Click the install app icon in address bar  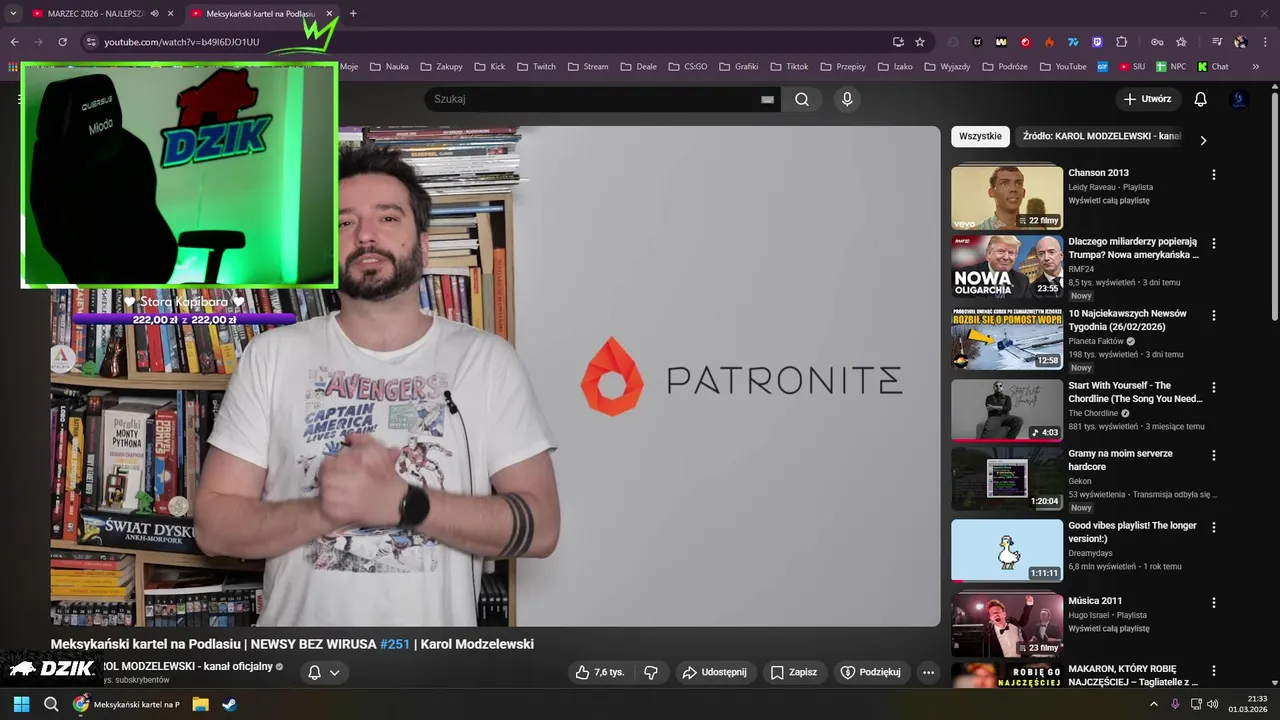(898, 42)
